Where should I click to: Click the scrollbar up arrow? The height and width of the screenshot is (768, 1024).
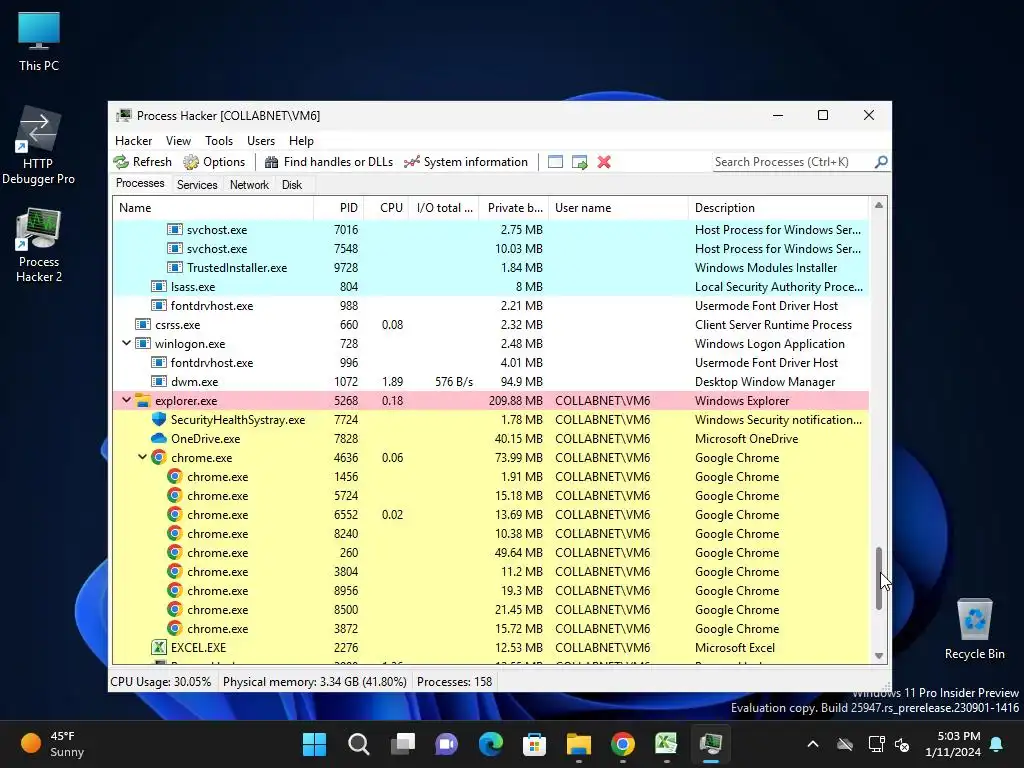[x=879, y=205]
